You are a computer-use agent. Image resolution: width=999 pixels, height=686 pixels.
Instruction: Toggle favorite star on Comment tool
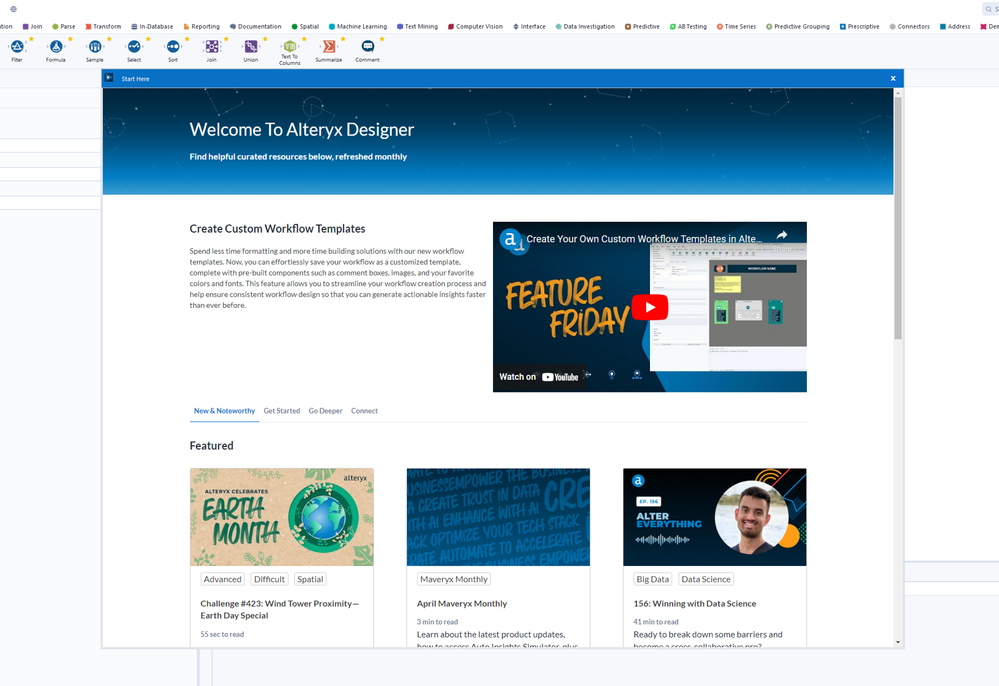382,39
